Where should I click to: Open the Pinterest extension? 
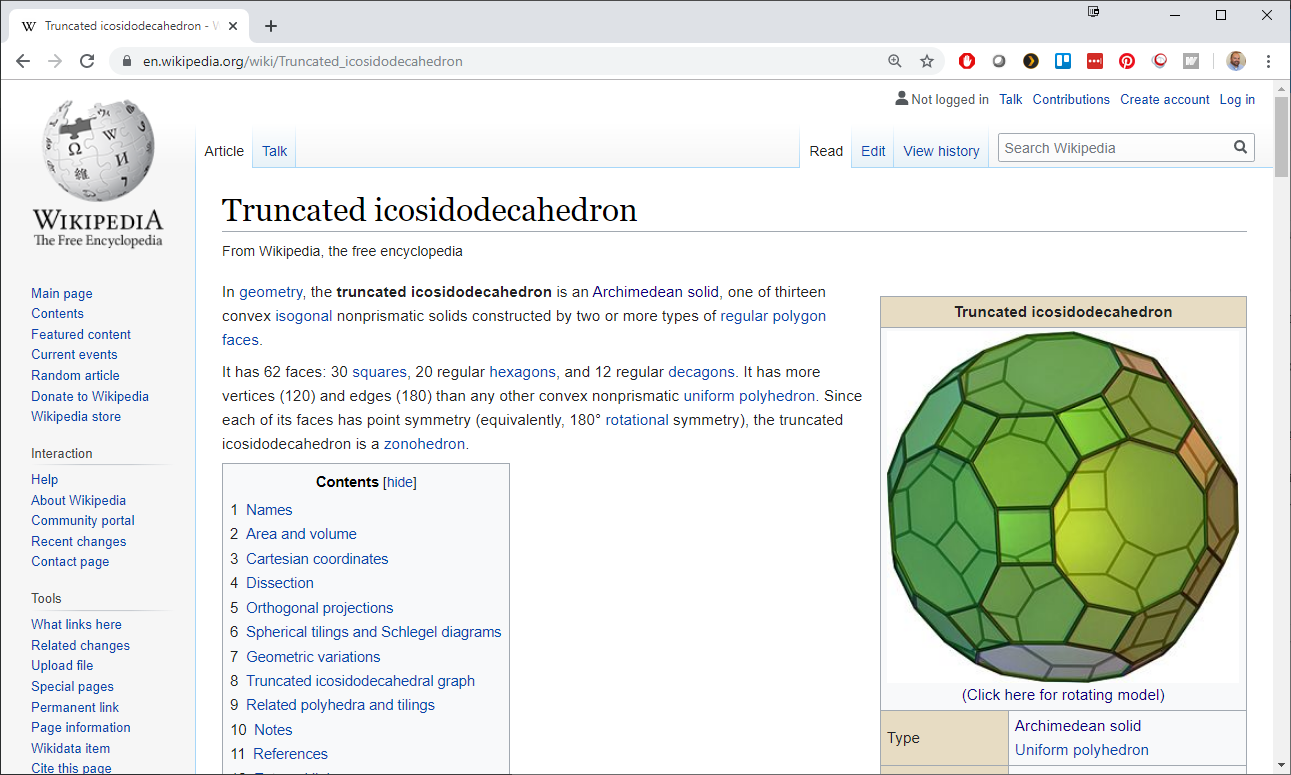(1127, 61)
